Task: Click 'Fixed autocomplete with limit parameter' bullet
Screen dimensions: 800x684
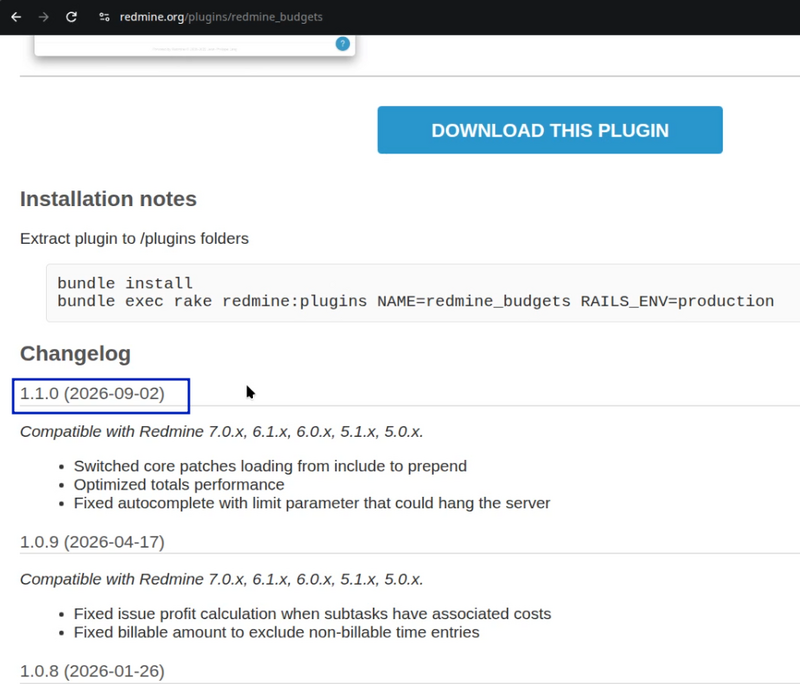Action: click(x=312, y=503)
